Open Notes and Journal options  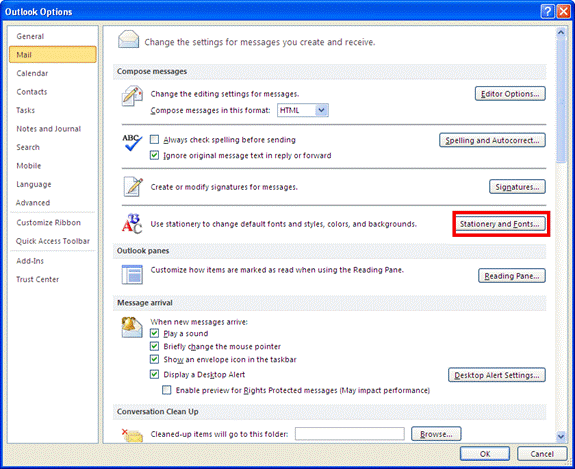tap(53, 129)
